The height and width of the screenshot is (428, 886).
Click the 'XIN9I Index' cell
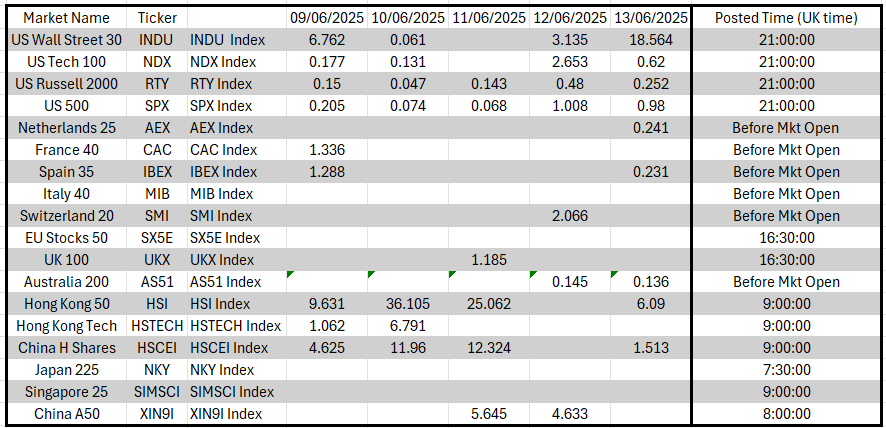(236, 414)
